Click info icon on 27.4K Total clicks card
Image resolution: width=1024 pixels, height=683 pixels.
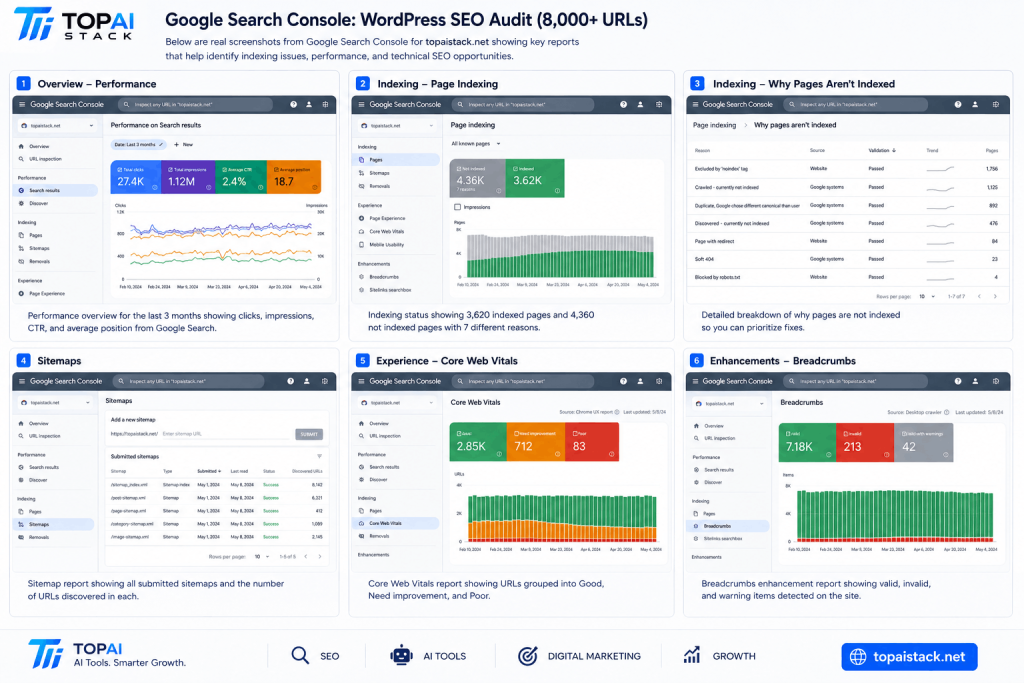click(155, 187)
